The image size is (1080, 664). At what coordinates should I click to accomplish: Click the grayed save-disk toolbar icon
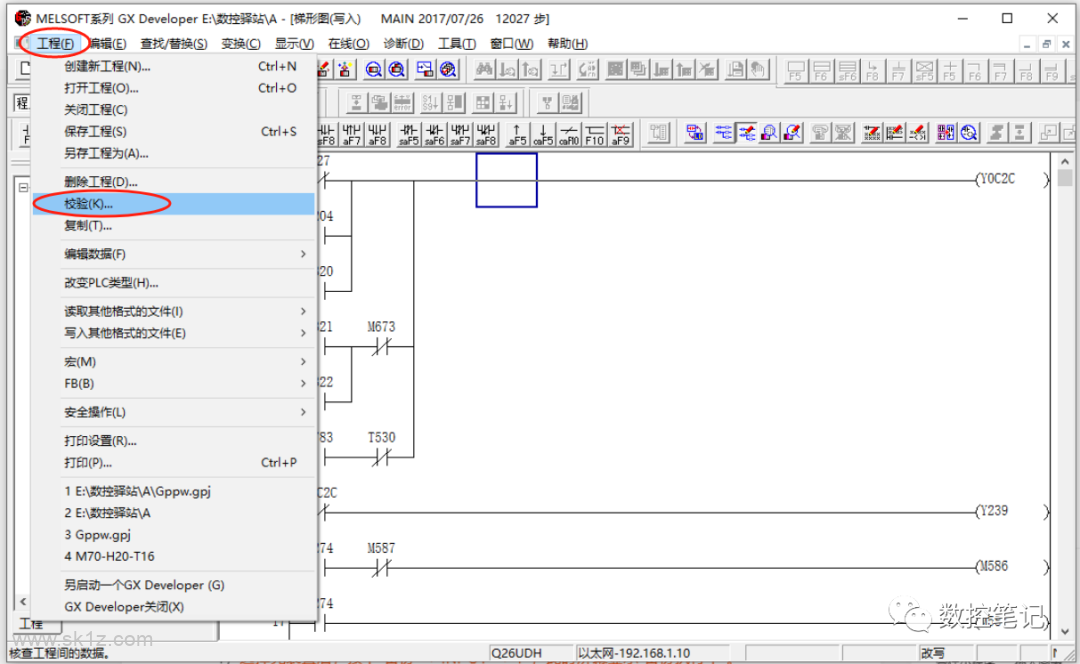click(736, 70)
